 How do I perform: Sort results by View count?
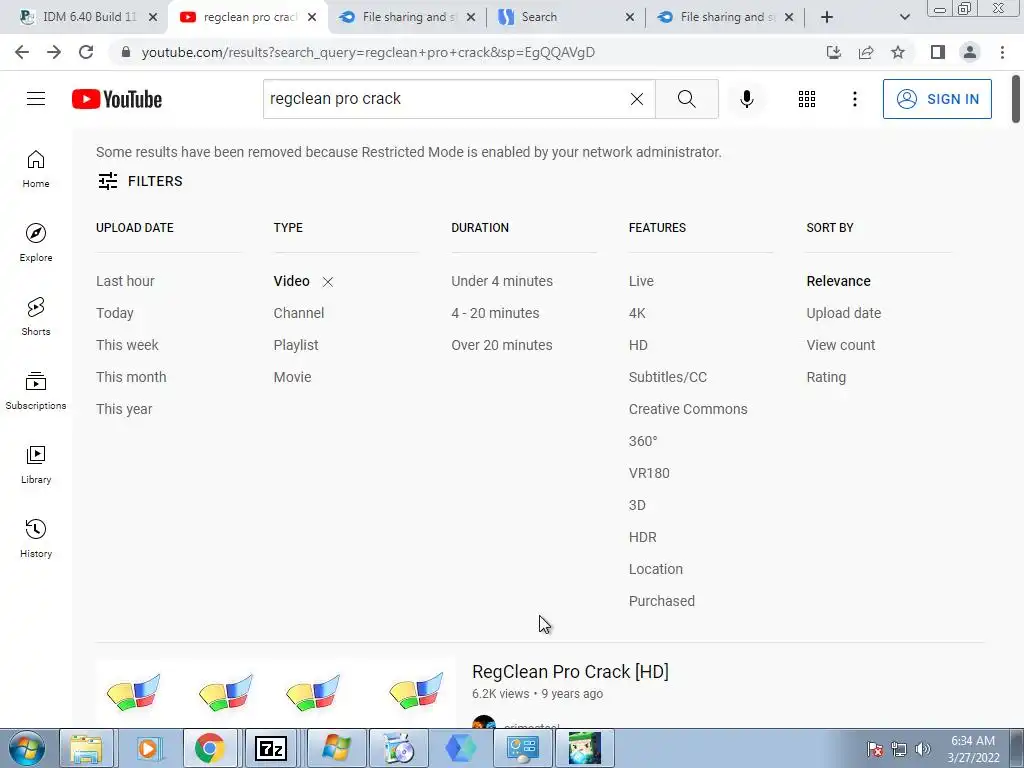[x=840, y=345]
